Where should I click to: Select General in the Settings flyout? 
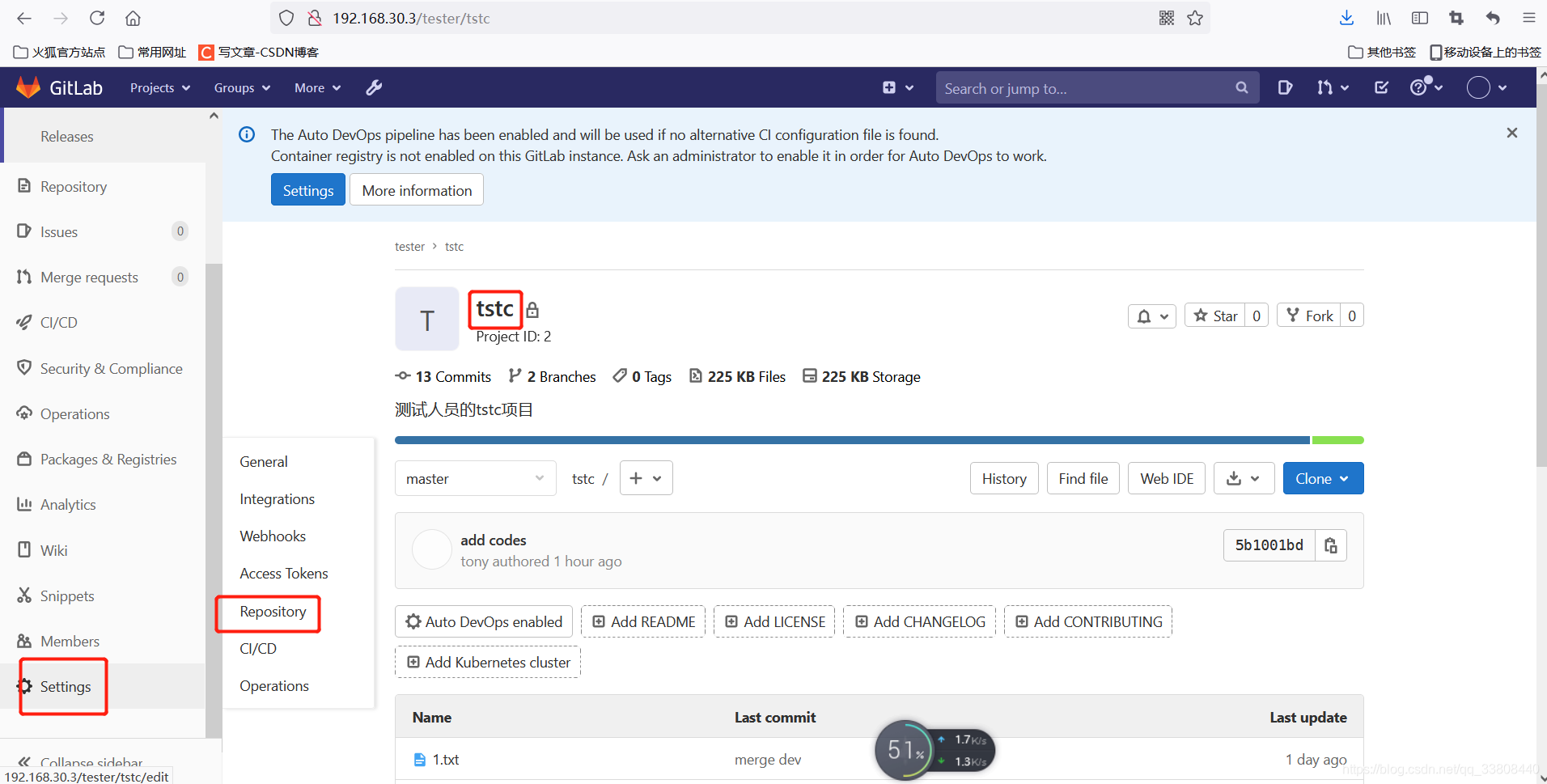point(264,462)
